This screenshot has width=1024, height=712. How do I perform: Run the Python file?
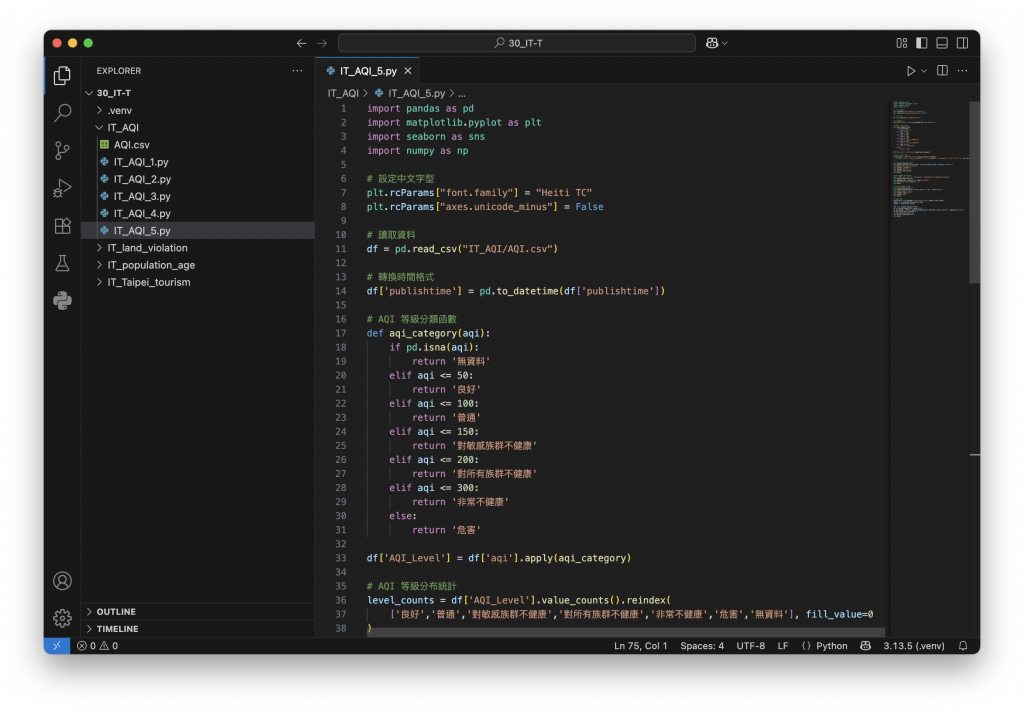coord(910,71)
